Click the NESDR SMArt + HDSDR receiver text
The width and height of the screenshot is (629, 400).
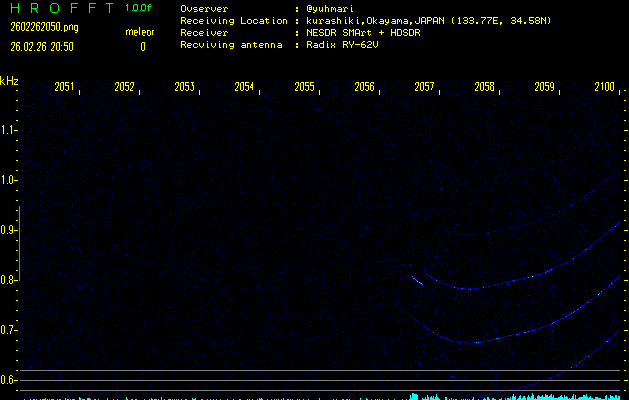(366, 33)
